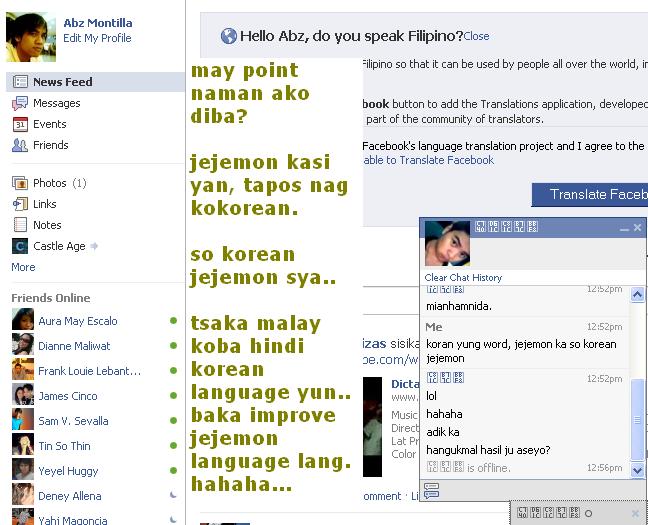Click Clear Chat History link
648x525 pixels.
coord(463,277)
